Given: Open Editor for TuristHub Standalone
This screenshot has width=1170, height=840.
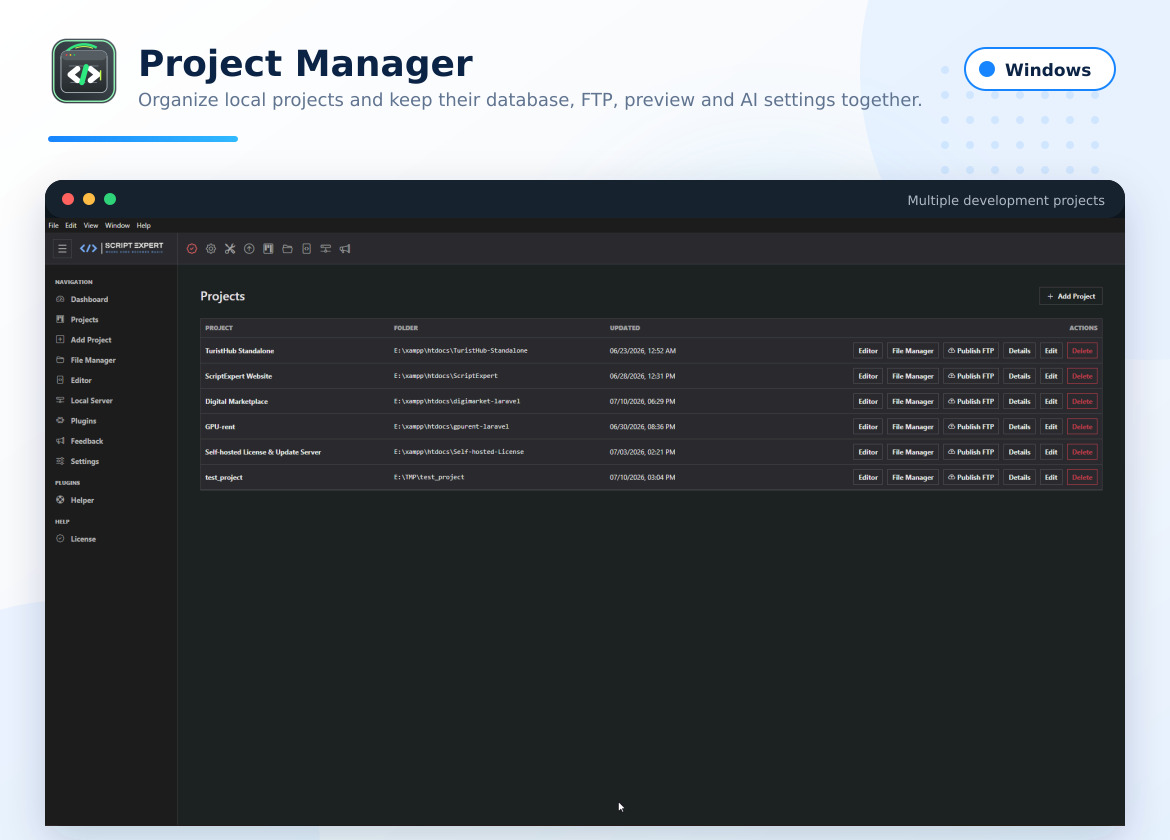Looking at the screenshot, I should [868, 351].
